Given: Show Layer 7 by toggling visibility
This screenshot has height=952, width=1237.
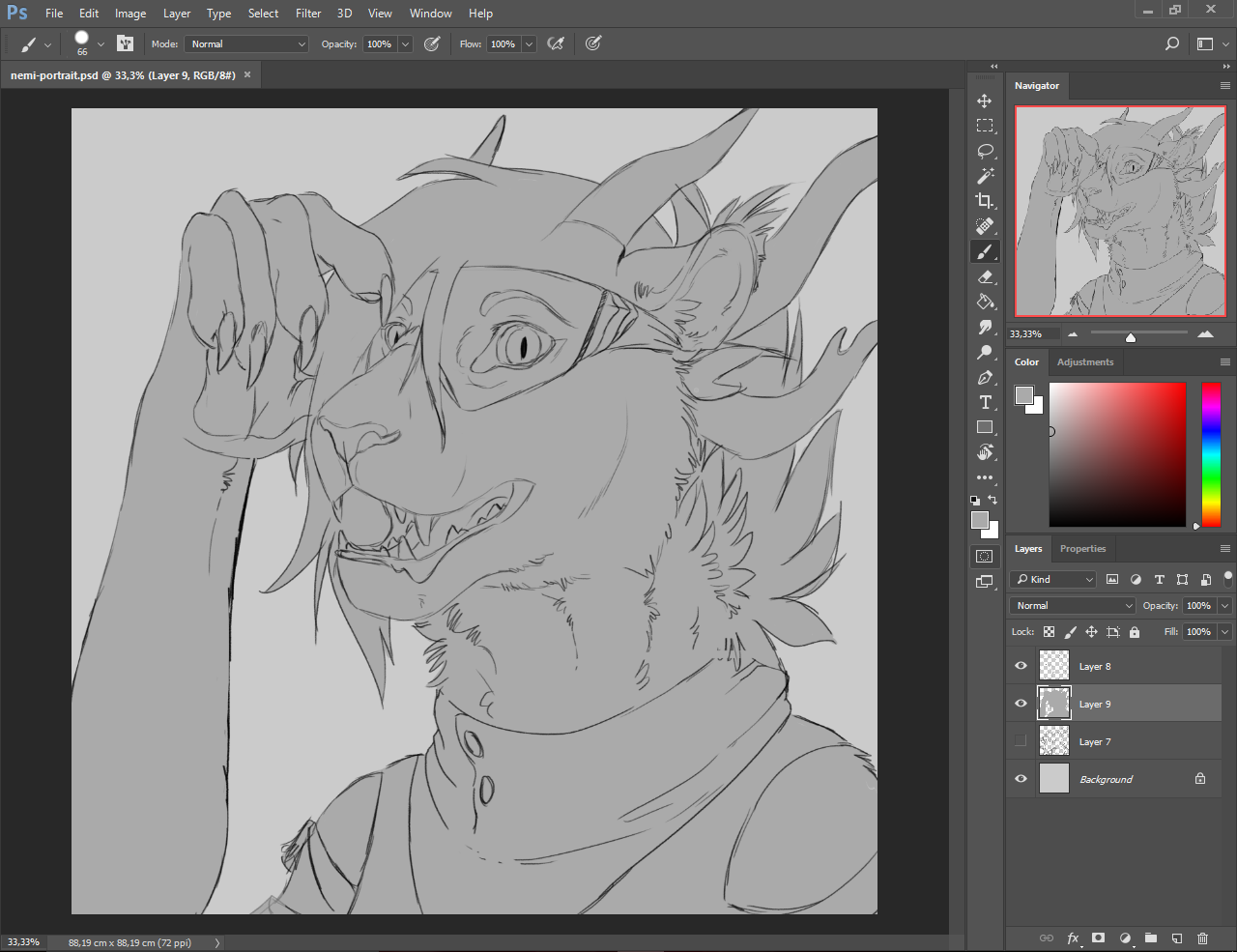Looking at the screenshot, I should click(1021, 741).
